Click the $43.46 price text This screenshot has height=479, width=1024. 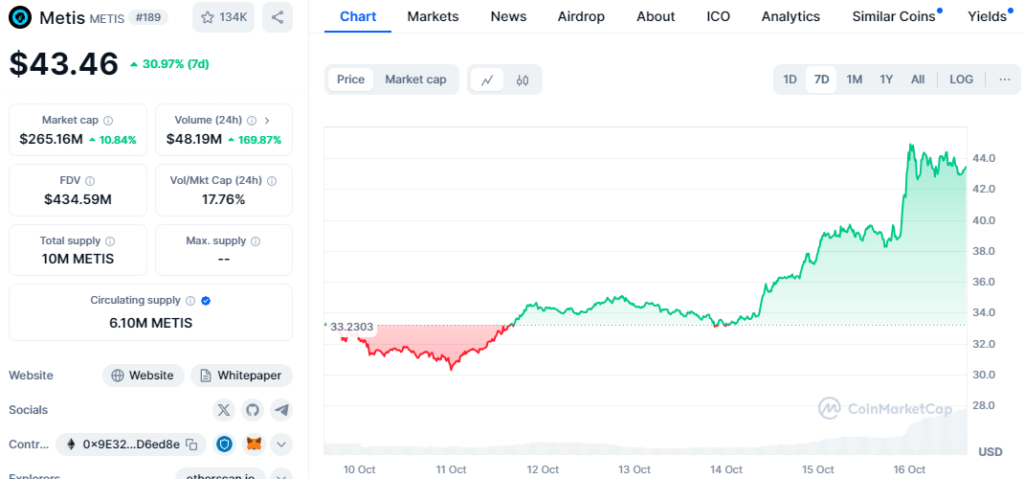pyautogui.click(x=63, y=64)
